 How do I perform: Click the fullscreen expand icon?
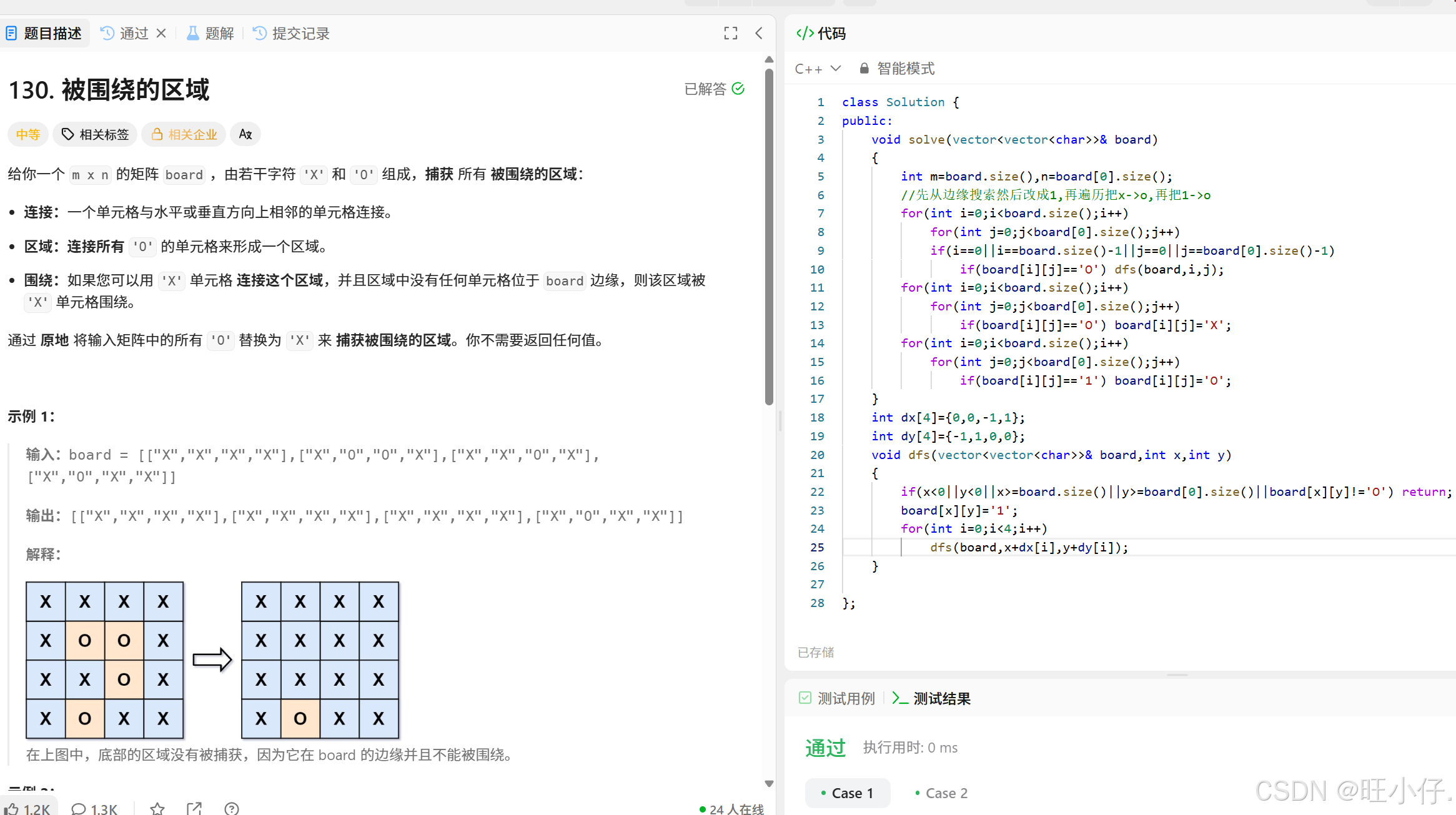click(731, 33)
